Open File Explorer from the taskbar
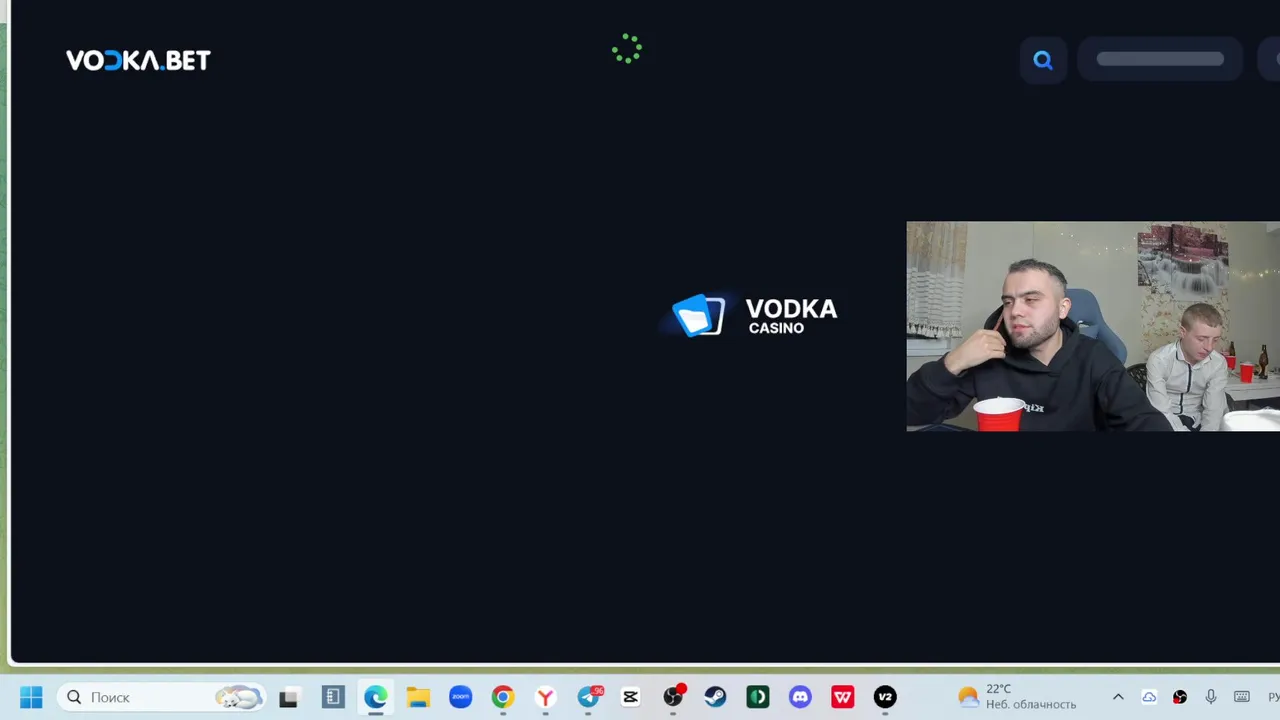This screenshot has width=1280, height=720. point(418,697)
